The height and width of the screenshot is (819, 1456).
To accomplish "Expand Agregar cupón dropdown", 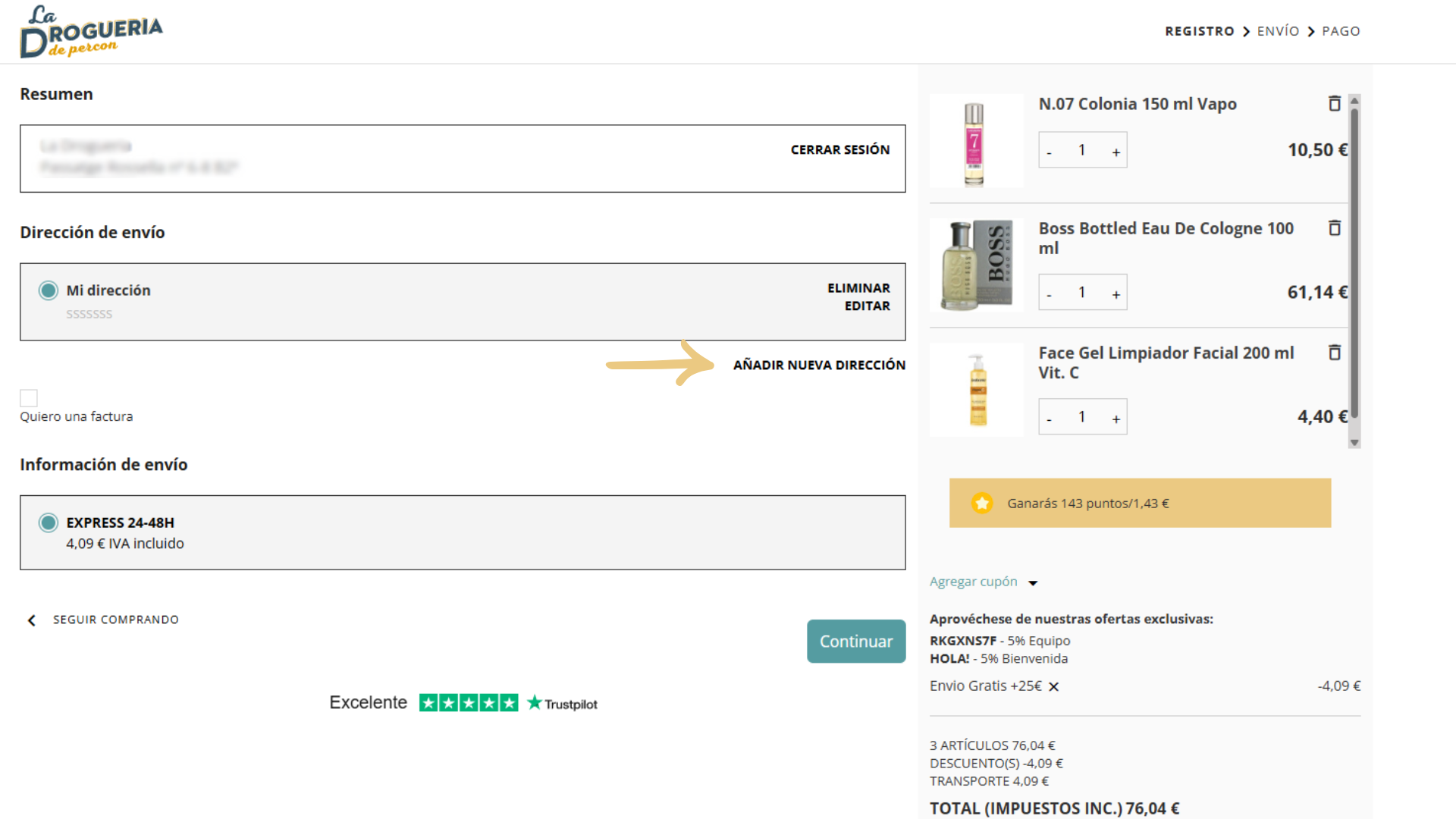I will 984,582.
